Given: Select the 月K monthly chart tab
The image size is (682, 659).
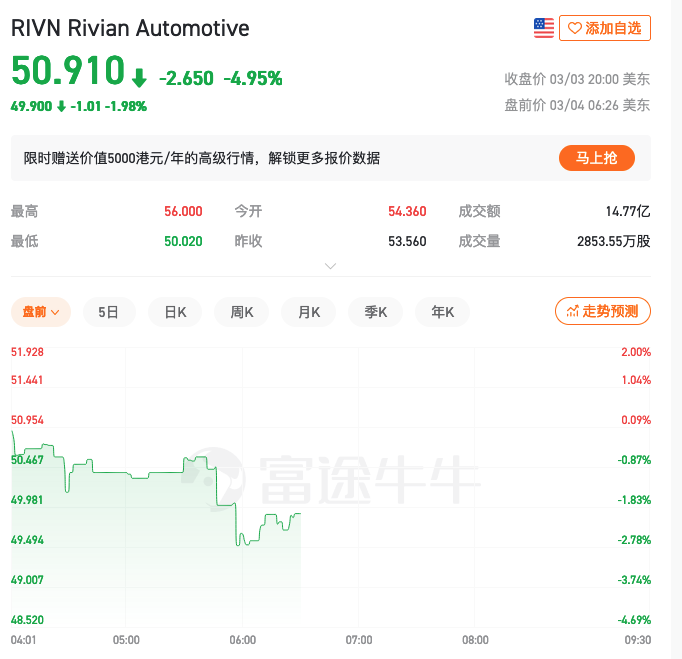Looking at the screenshot, I should pyautogui.click(x=309, y=312).
